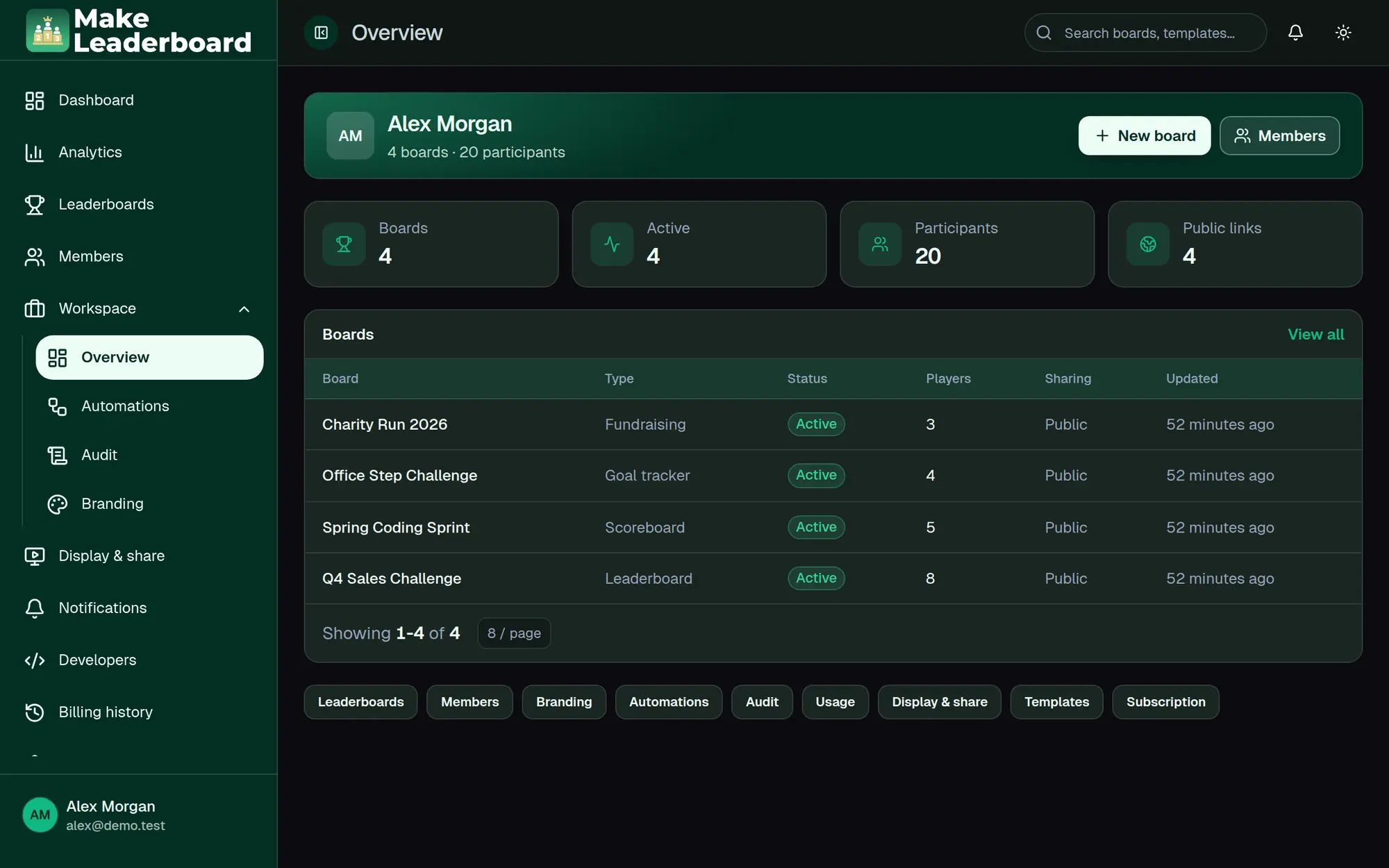Open Billing history in sidebar
The image size is (1389, 868).
tap(139, 712)
